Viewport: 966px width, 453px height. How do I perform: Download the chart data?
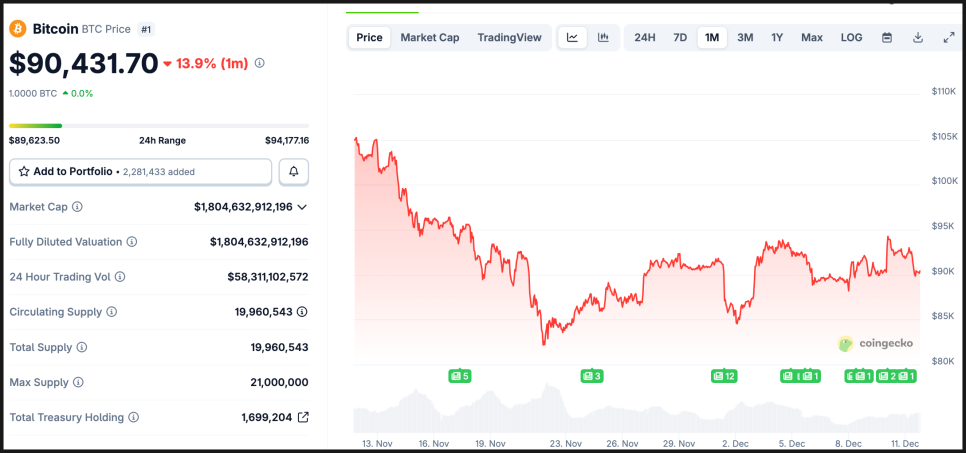click(918, 38)
